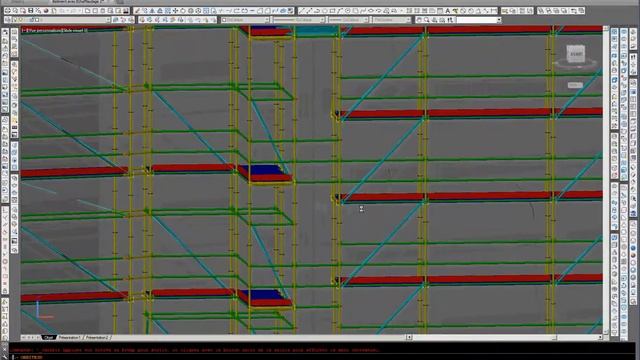
Task: Open the linetype control dropdown
Action: pos(322,20)
